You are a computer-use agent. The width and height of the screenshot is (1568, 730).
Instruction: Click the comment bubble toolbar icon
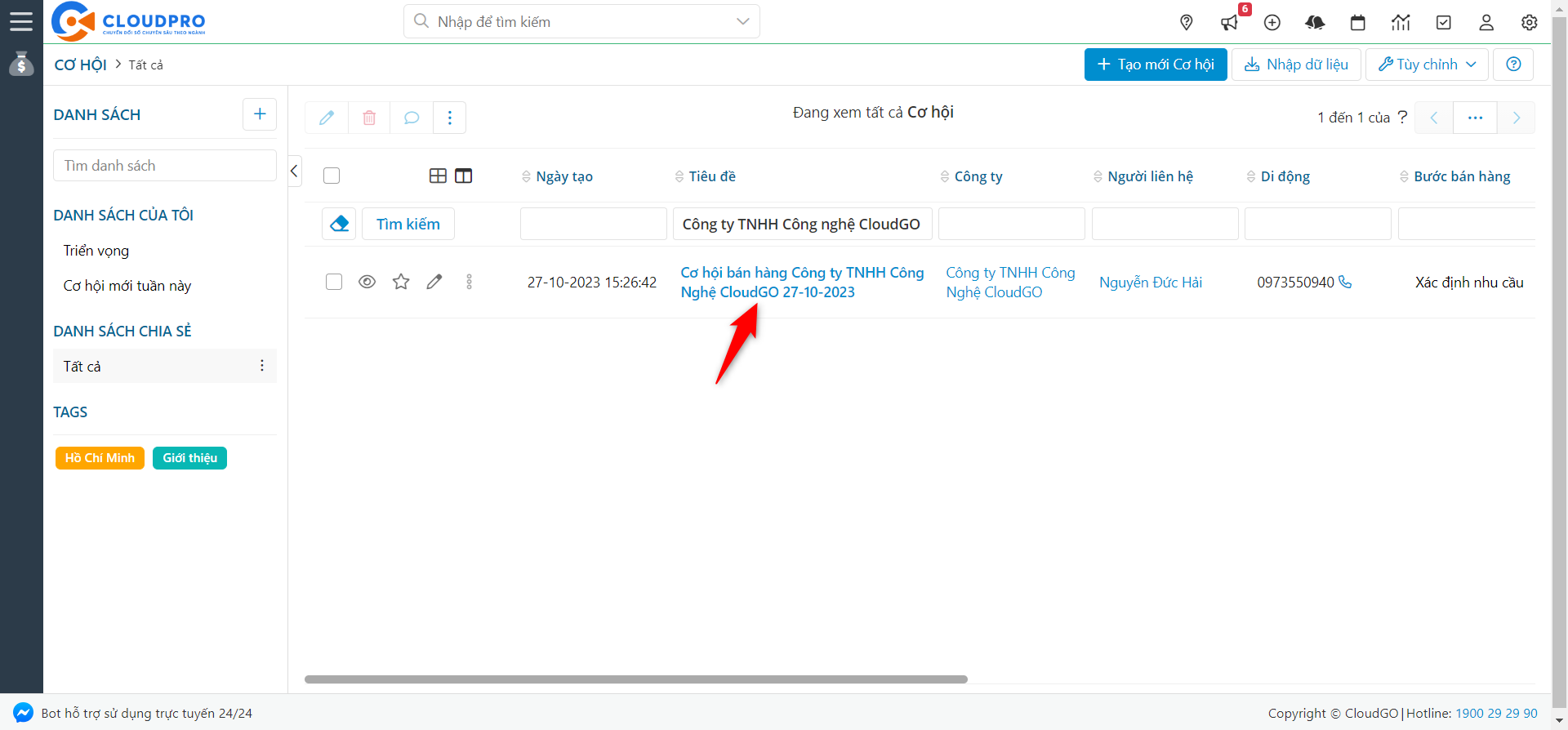coord(412,118)
